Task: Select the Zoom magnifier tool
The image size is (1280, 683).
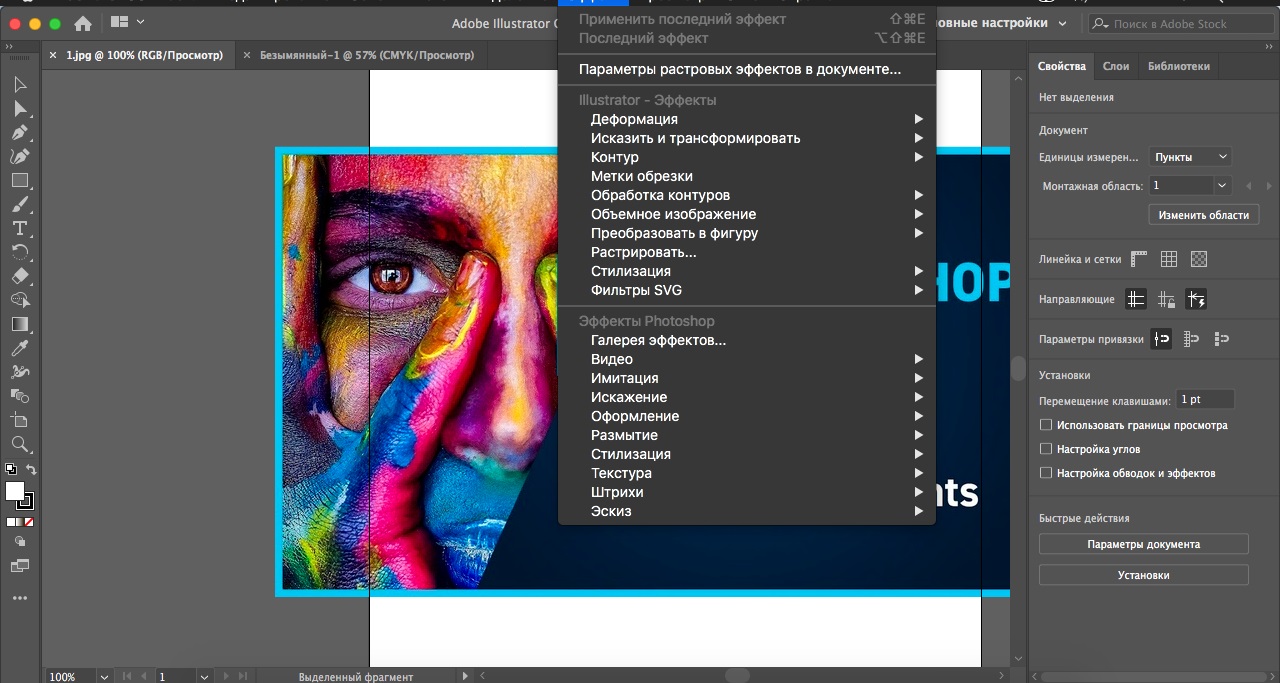Action: pos(20,444)
